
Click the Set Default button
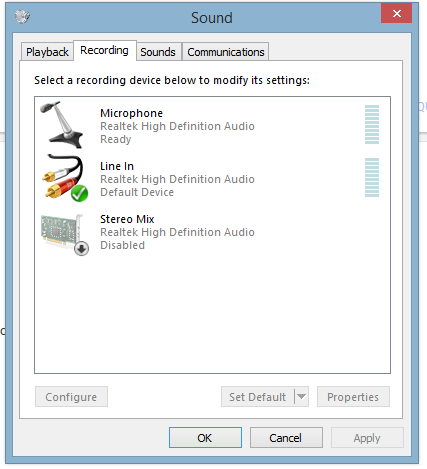tap(257, 397)
